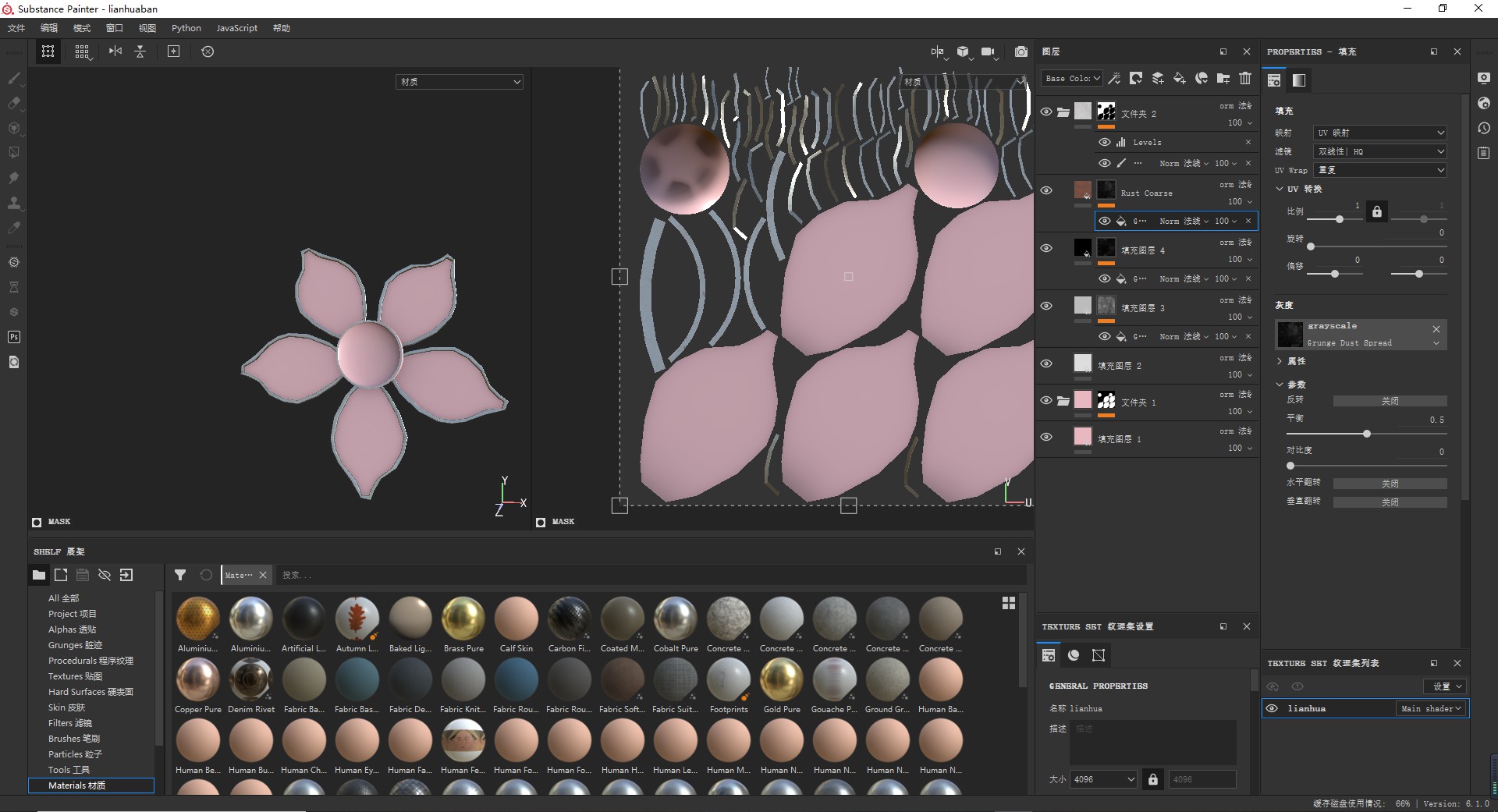Open the Base Color channel dropdown
The image size is (1498, 812).
pos(1071,78)
